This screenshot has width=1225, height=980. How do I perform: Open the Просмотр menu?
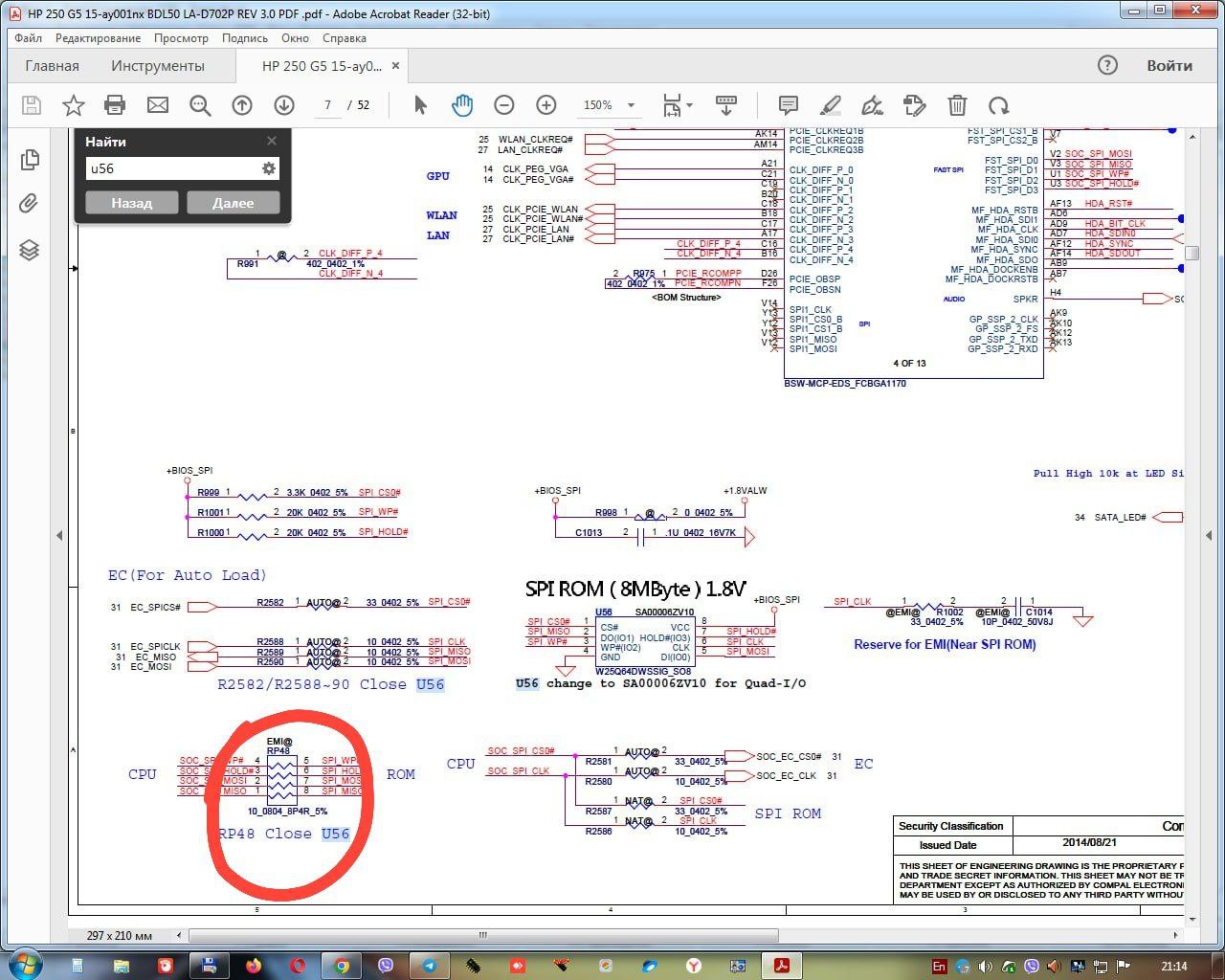181,38
